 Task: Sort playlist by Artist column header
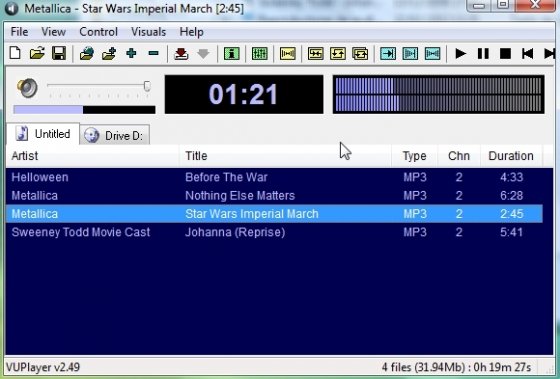pos(92,156)
